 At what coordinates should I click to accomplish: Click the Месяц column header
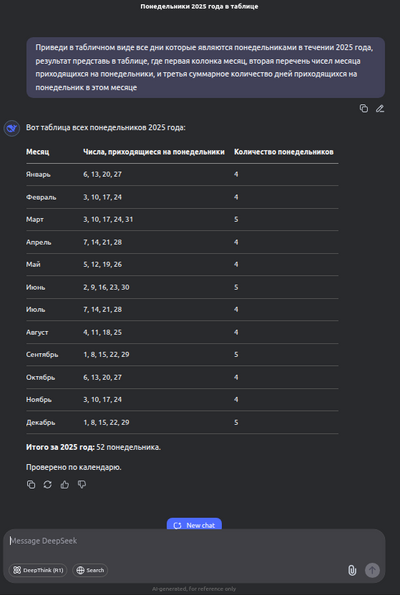[38, 152]
